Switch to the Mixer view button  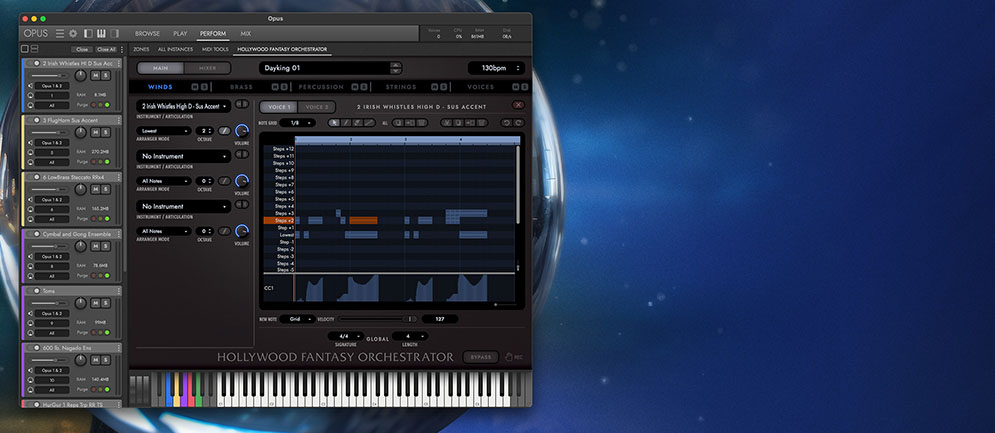point(208,68)
